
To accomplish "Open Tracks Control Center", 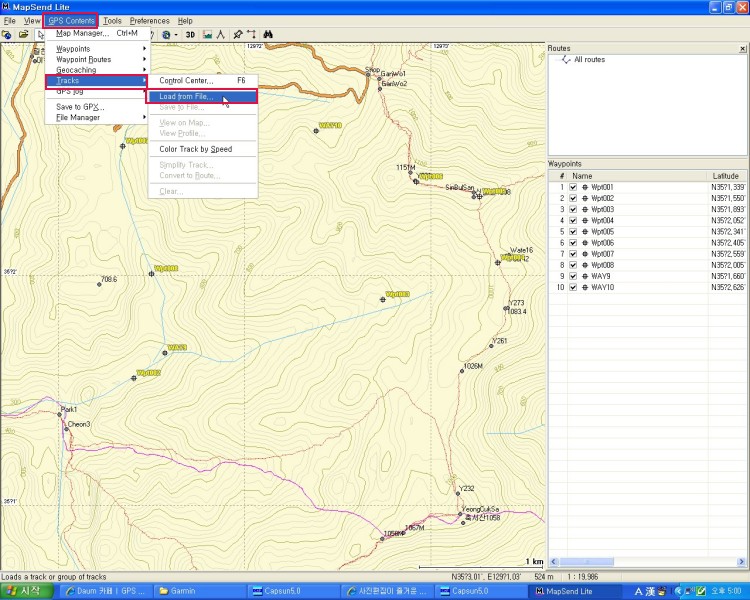I will coord(202,80).
